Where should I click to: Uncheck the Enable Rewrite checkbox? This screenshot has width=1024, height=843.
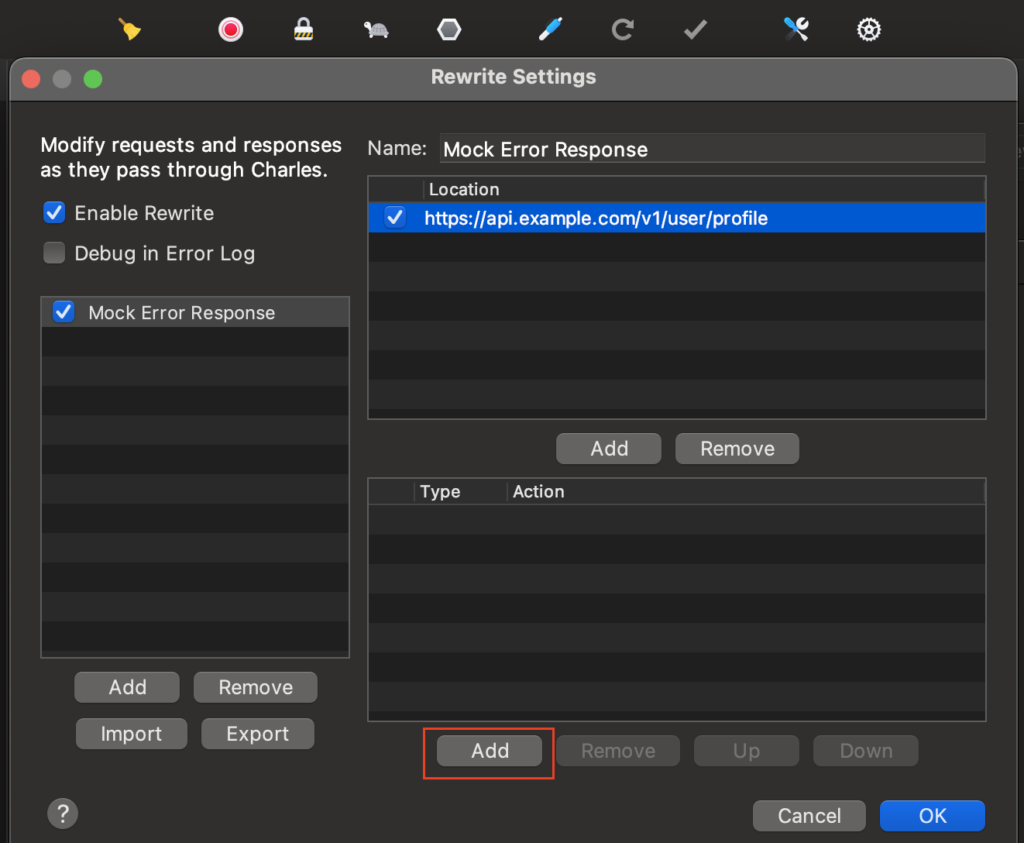(x=54, y=213)
